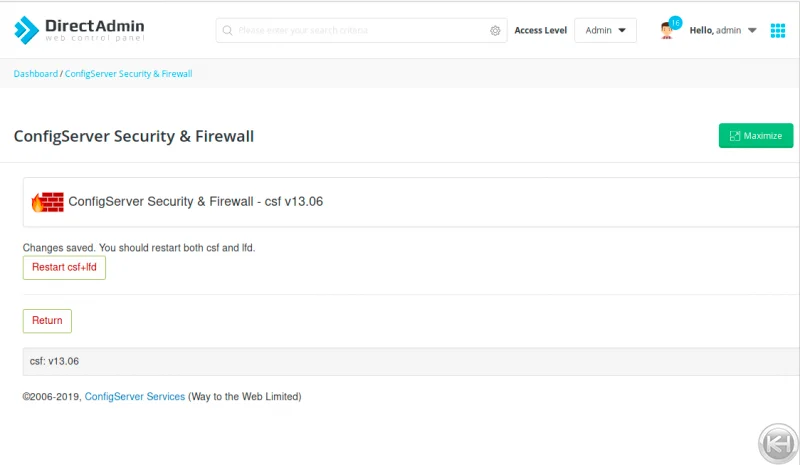
Task: Click the admin user avatar
Action: pyautogui.click(x=666, y=32)
